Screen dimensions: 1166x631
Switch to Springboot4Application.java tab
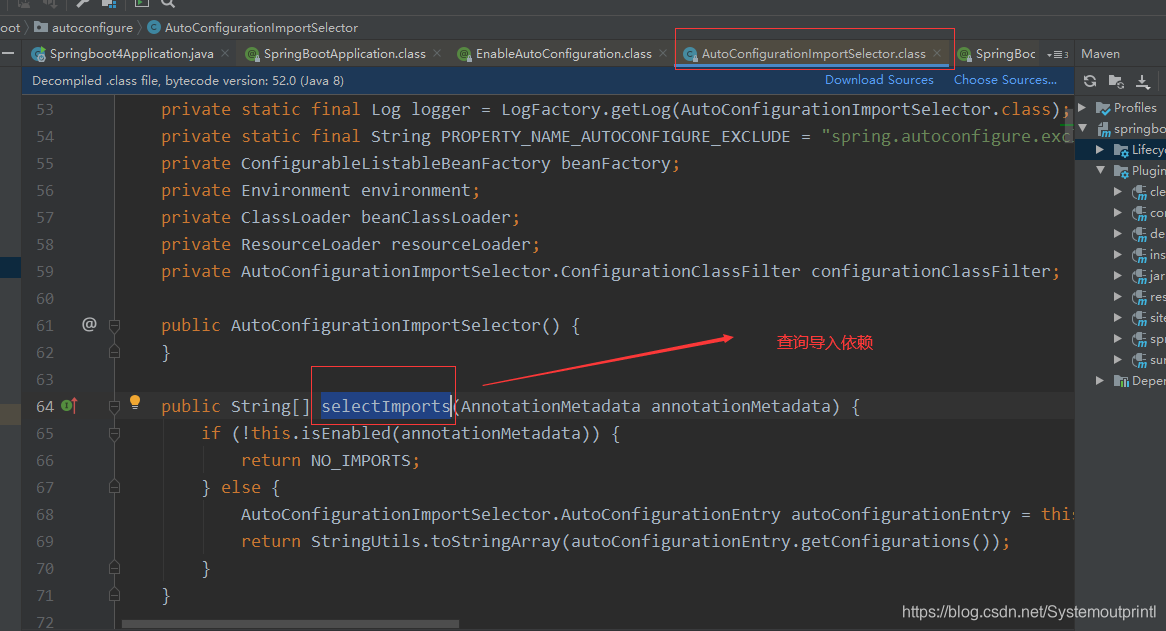131,54
